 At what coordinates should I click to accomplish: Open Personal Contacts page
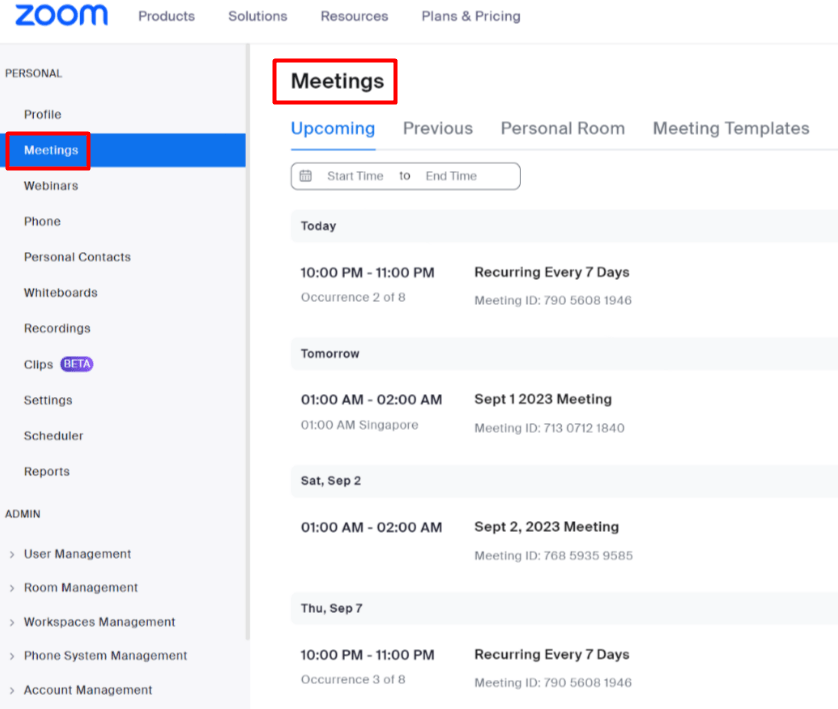(77, 257)
